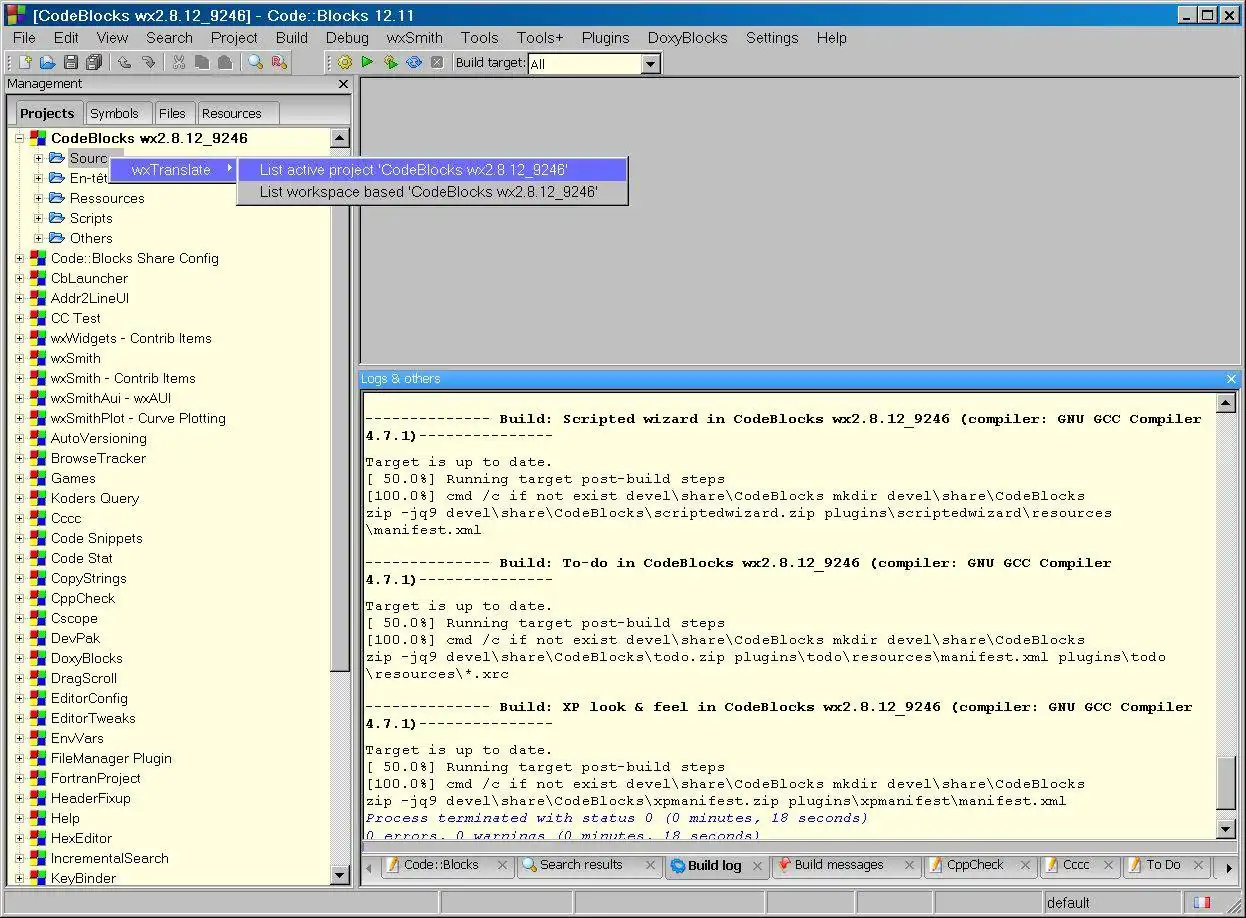Click the Copy toolbar icon
1246x918 pixels.
[x=202, y=63]
